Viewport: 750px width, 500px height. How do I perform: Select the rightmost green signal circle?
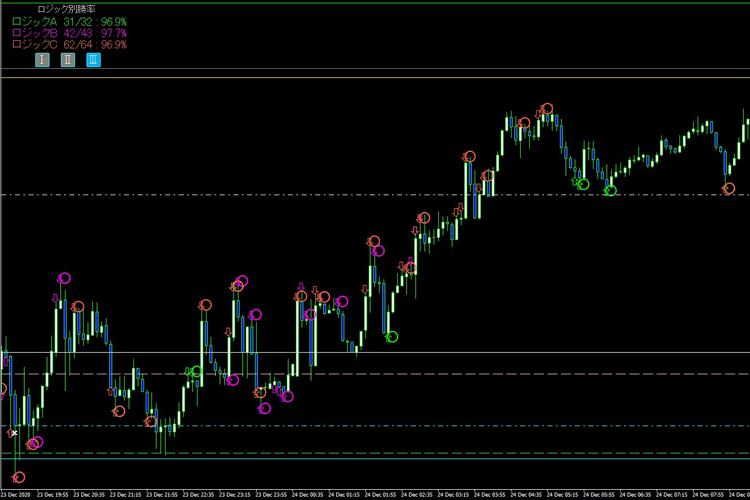[x=611, y=190]
